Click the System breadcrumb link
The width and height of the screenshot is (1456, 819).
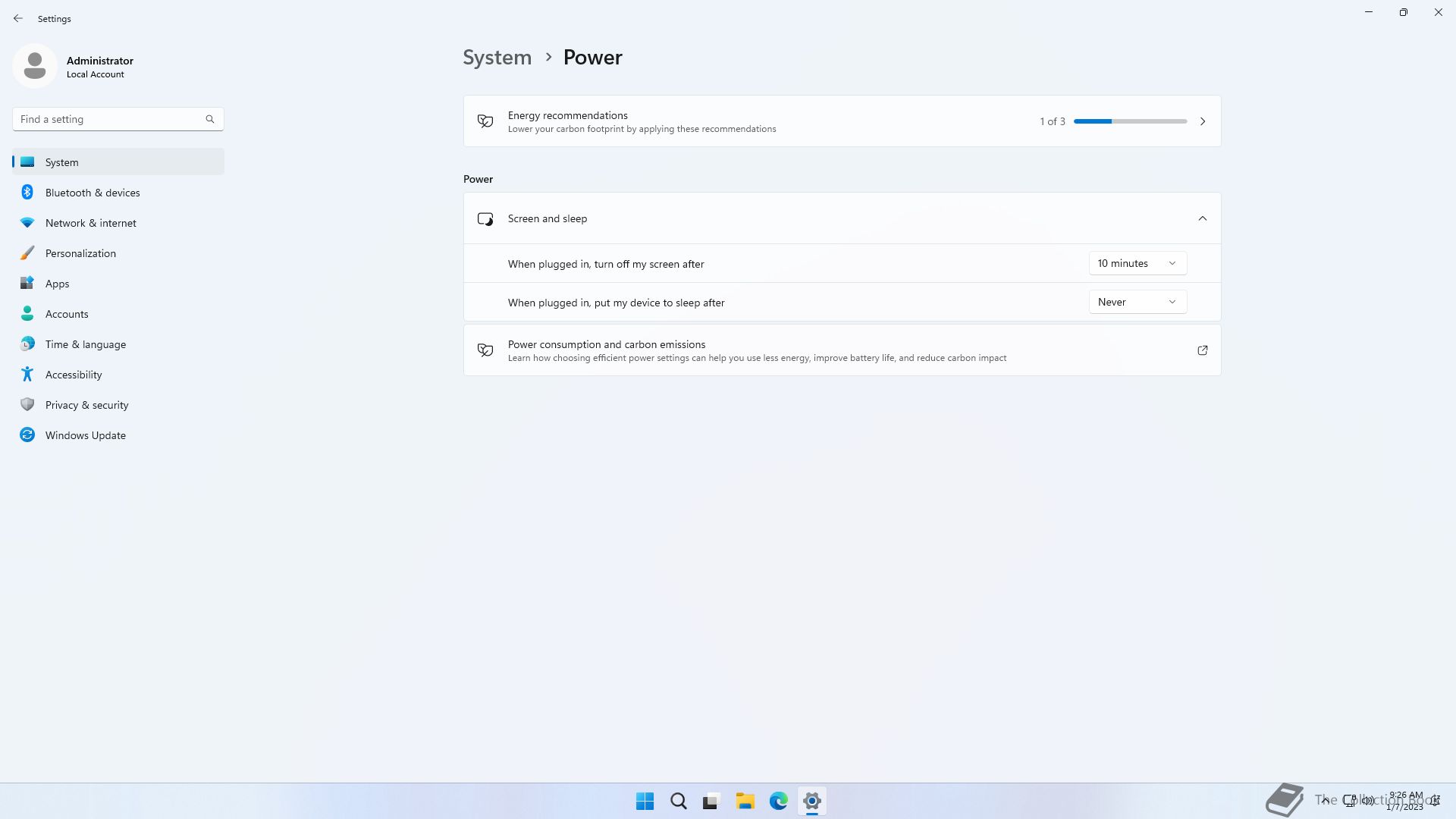(497, 58)
